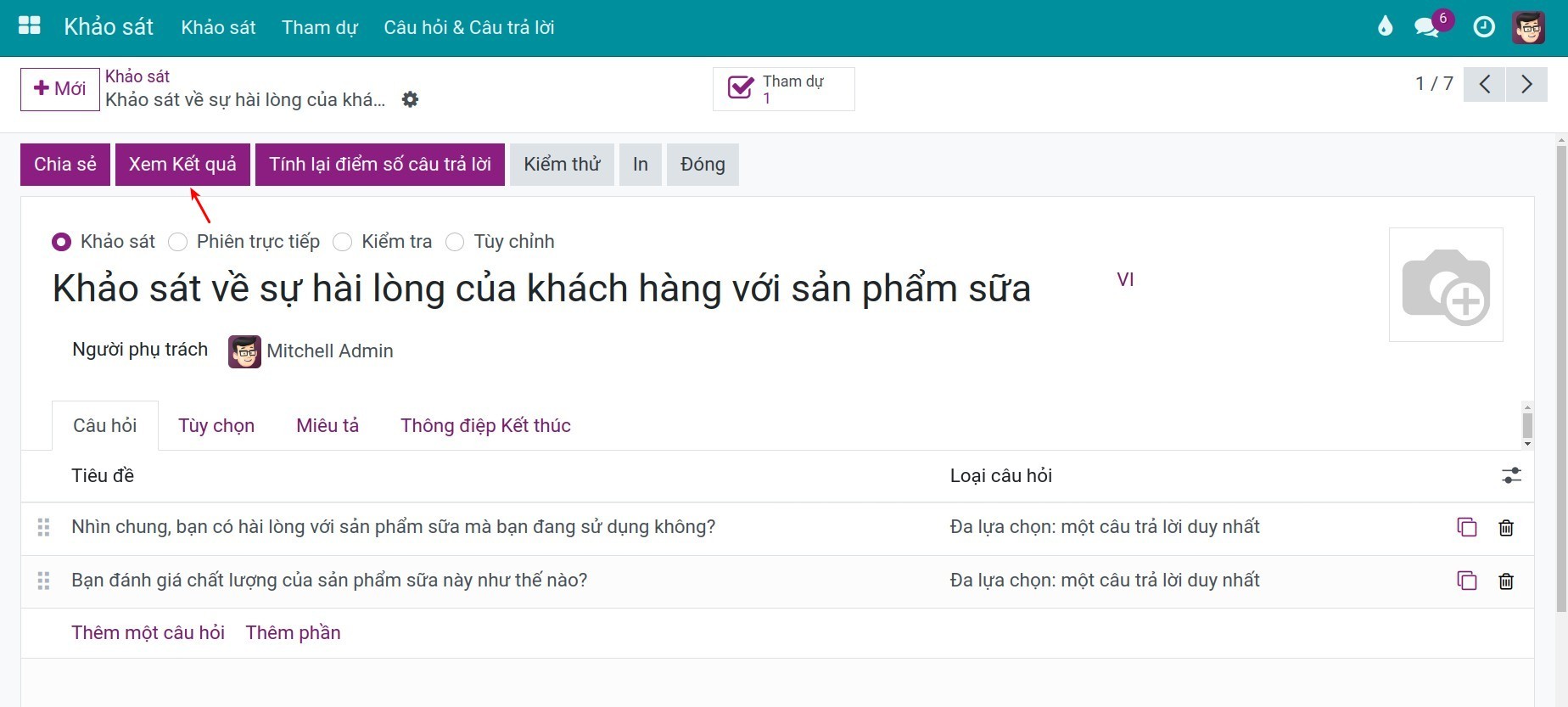Click drag handle of 'Nhìn chung' row
The width and height of the screenshot is (1568, 707).
[x=44, y=527]
